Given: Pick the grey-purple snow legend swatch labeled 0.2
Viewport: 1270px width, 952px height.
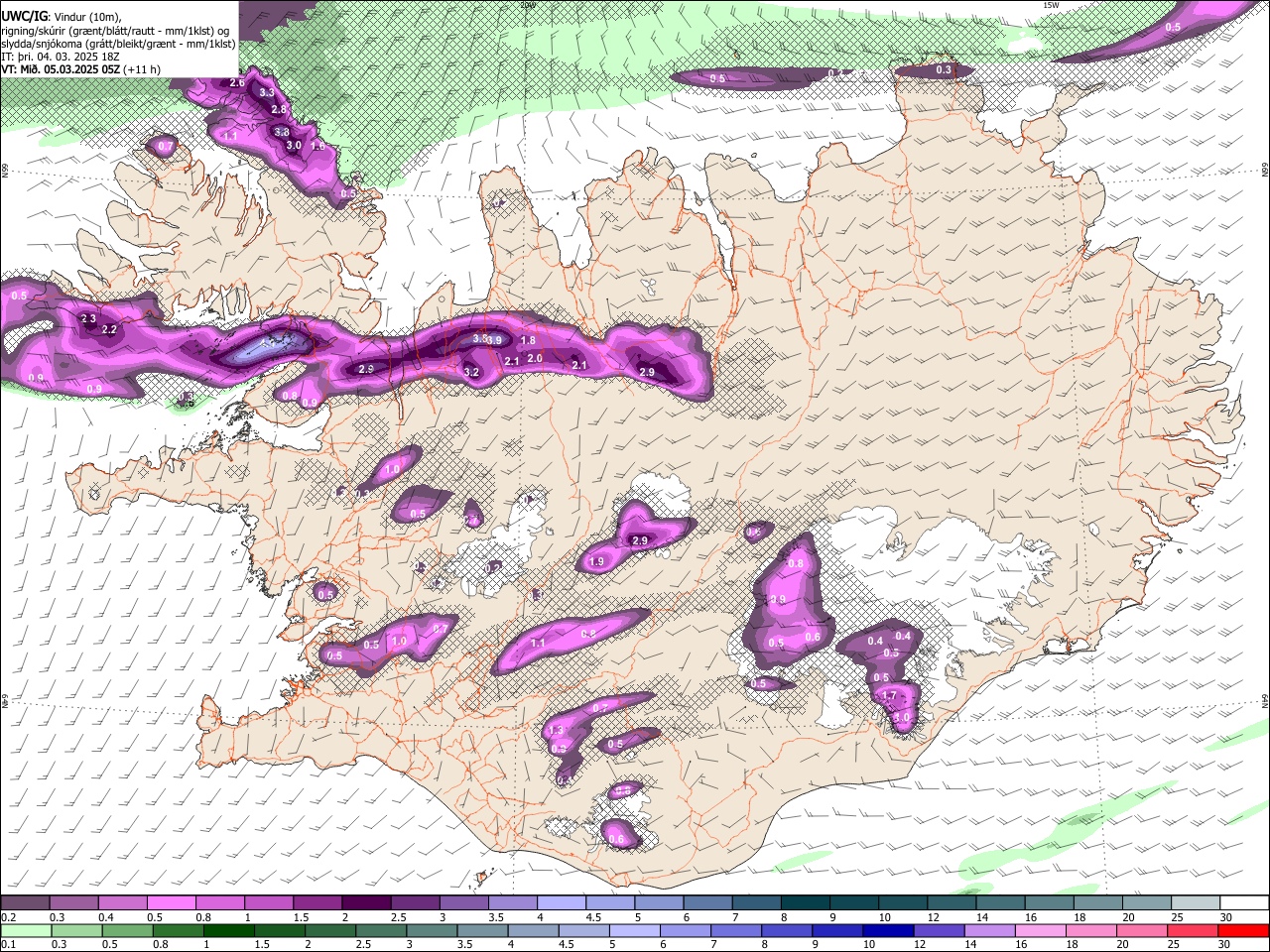Looking at the screenshot, I should tap(25, 903).
